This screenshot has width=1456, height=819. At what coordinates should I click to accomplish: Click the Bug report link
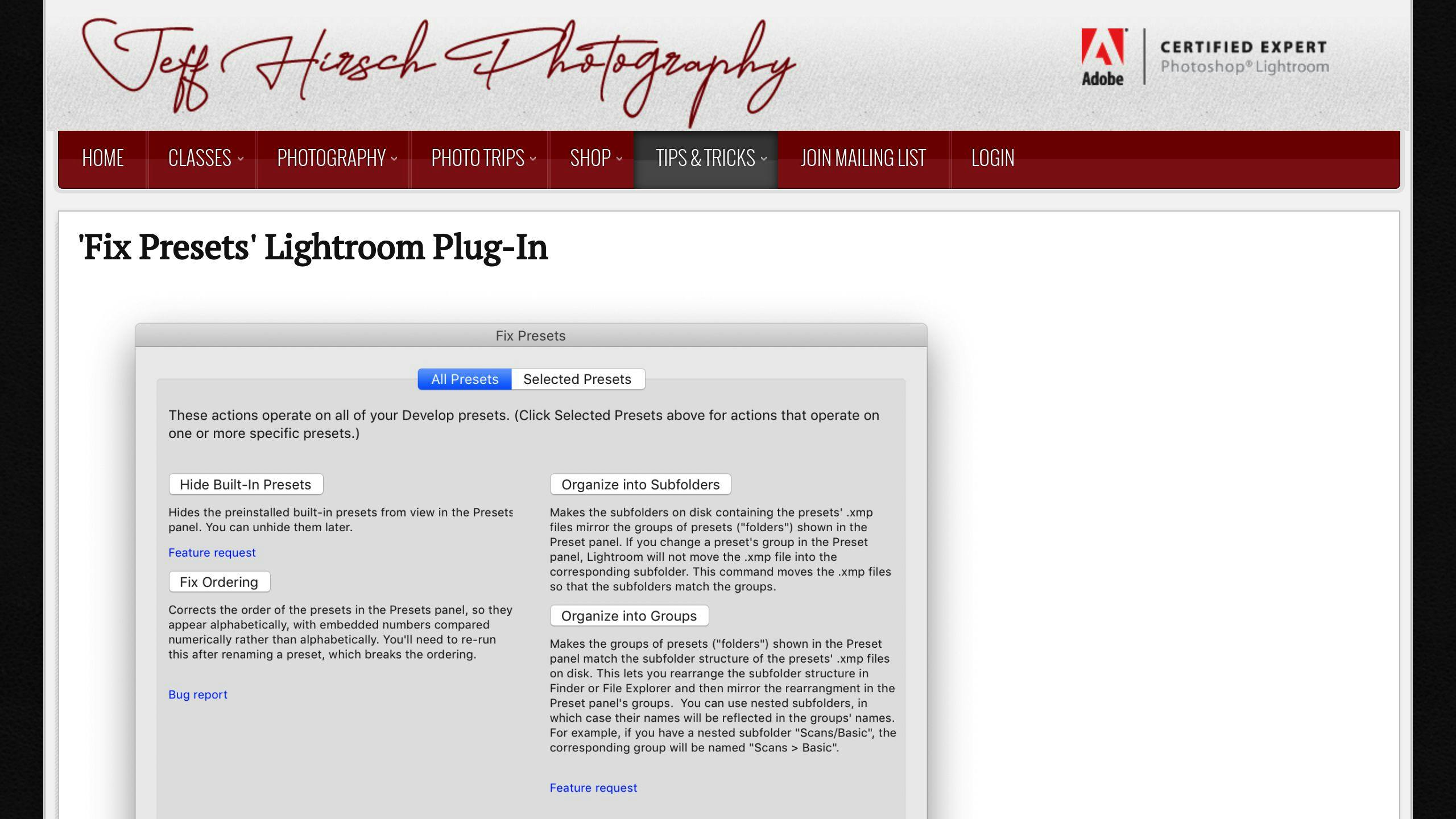(198, 694)
